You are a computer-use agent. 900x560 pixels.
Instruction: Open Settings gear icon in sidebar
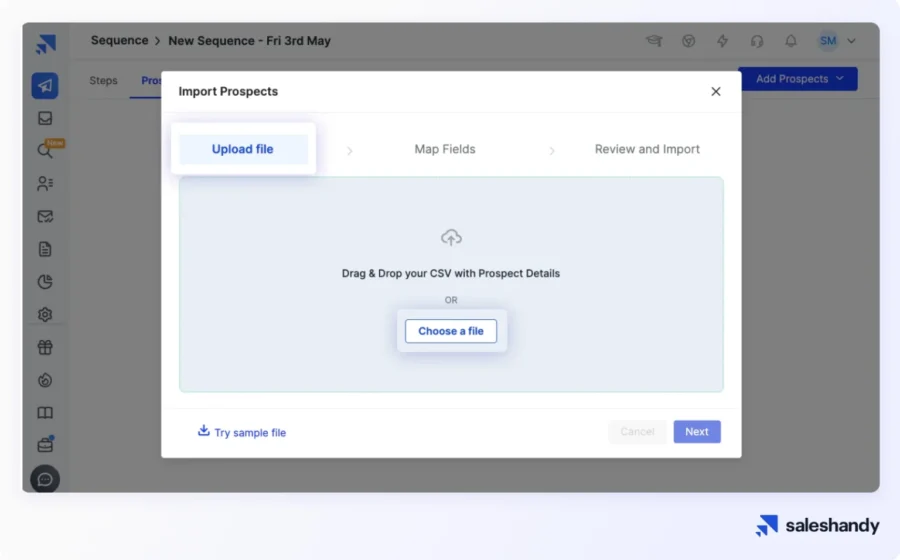click(x=45, y=314)
